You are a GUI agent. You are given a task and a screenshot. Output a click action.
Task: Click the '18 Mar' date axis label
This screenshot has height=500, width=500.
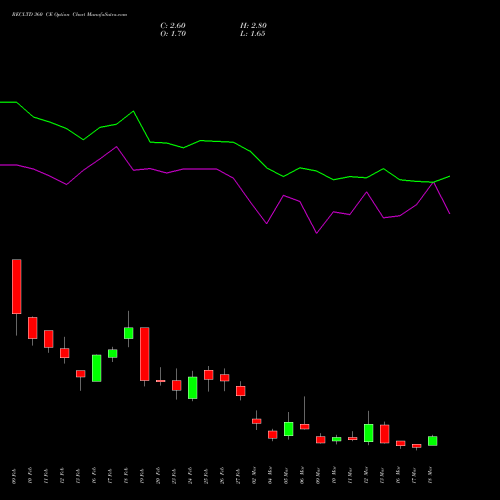pos(430,476)
